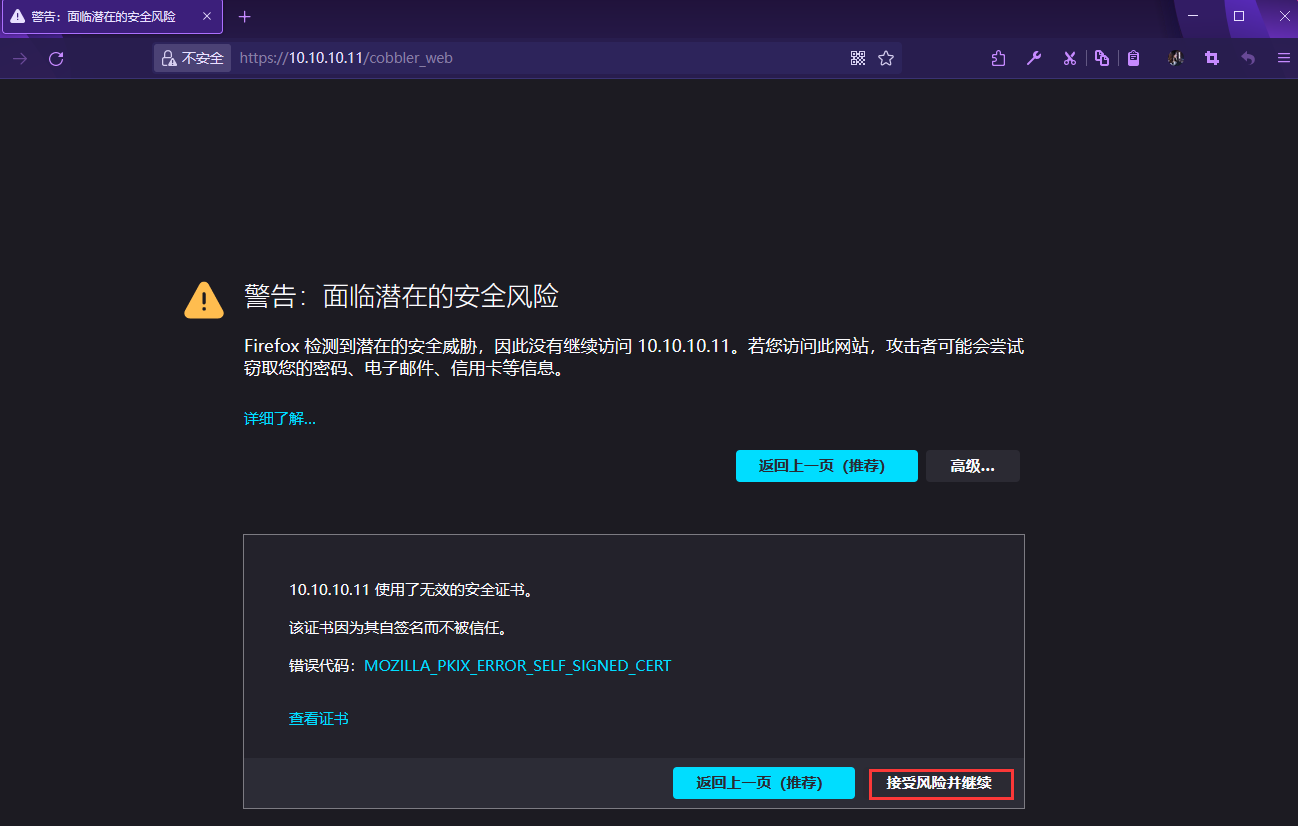Open the profile avatar icon
This screenshot has height=826, width=1298.
1176,58
